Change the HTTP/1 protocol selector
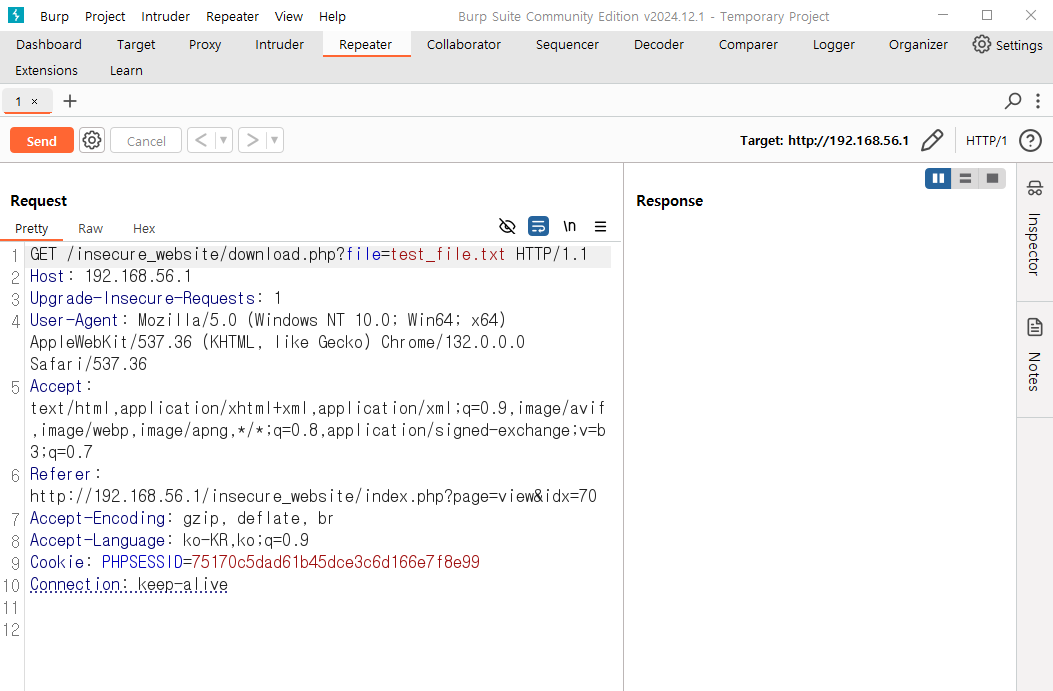 point(986,140)
